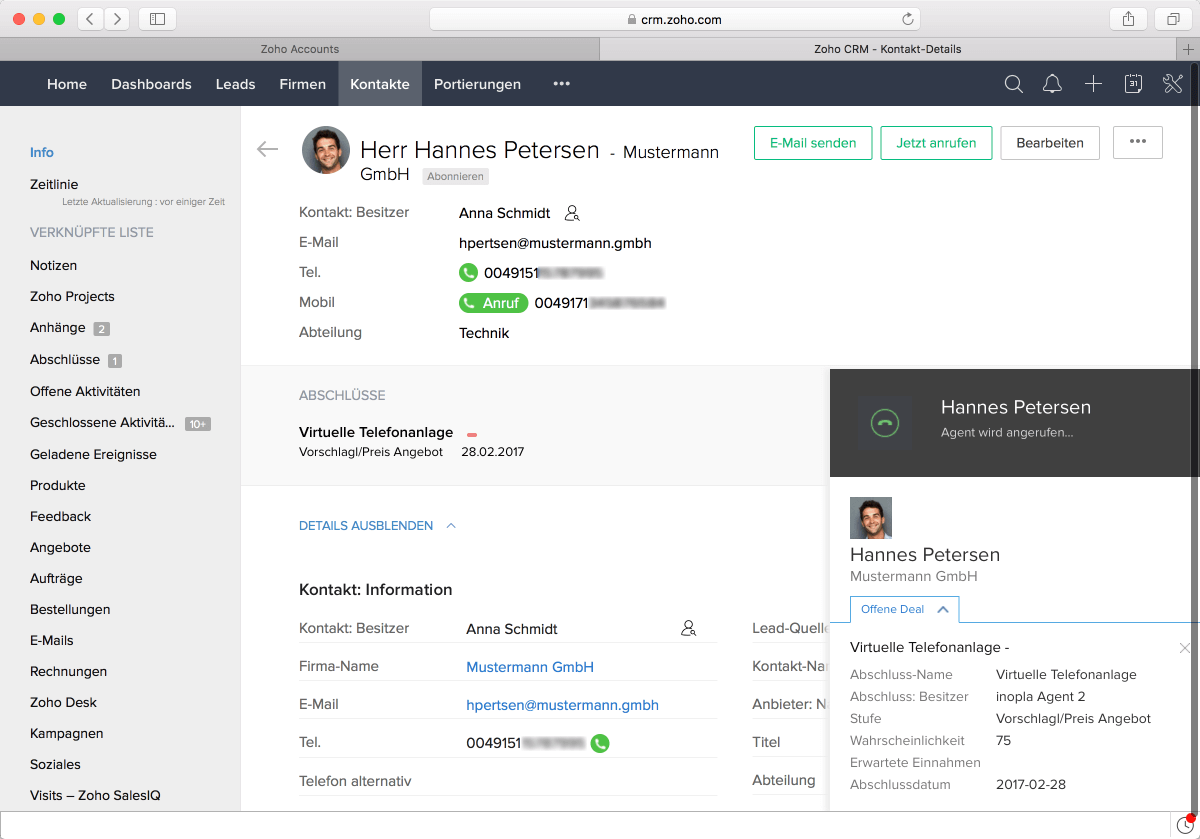This screenshot has height=839, width=1200.
Task: Click Hannes Petersen's profile photo in header
Action: [326, 150]
